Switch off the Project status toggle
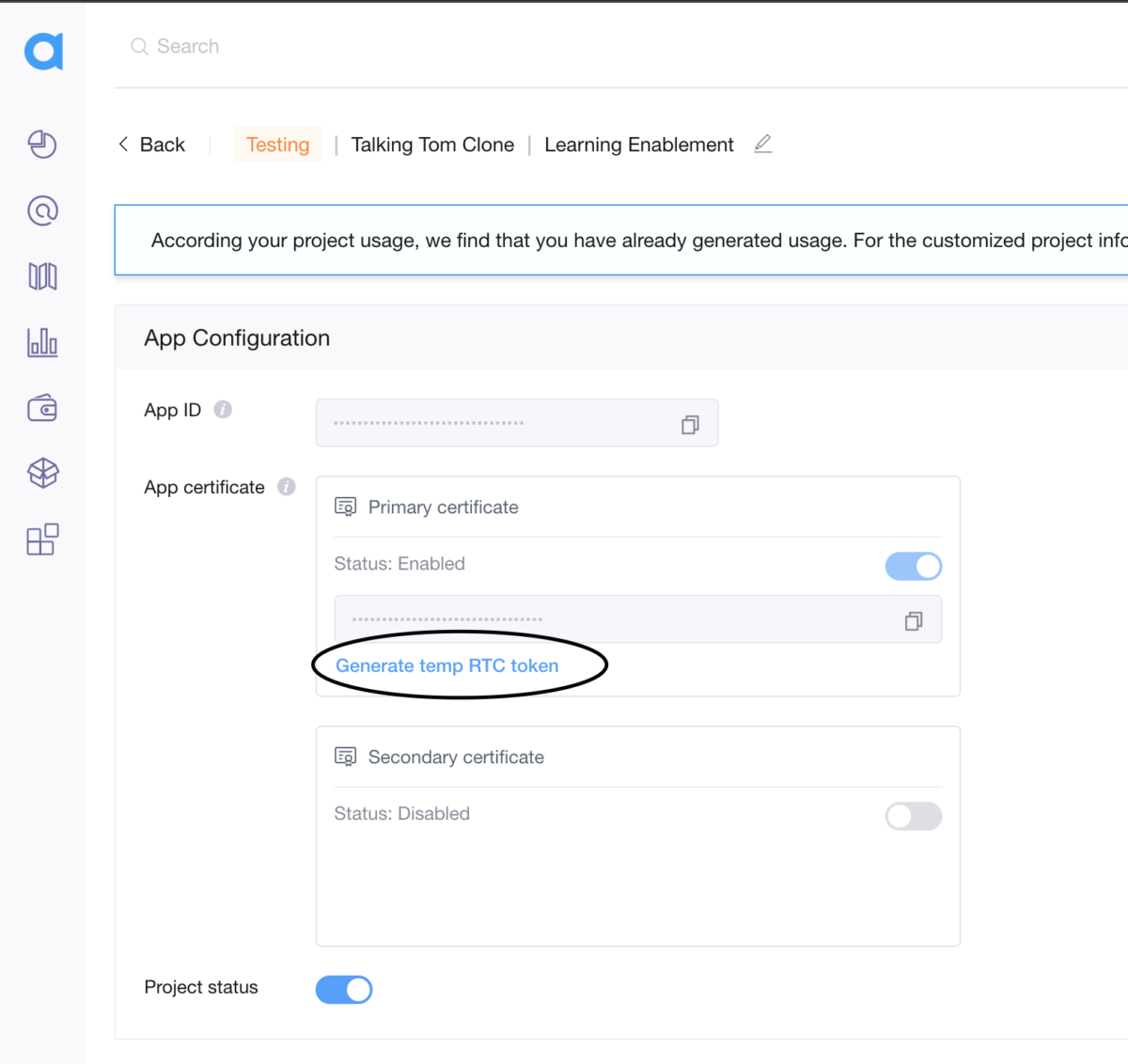Viewport: 1128px width, 1064px height. 344,989
